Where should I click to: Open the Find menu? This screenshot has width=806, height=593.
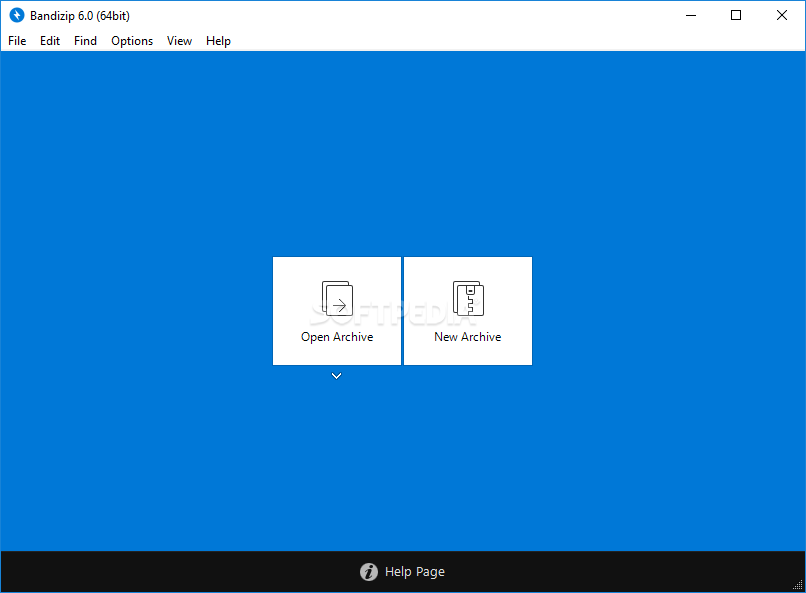tap(85, 41)
